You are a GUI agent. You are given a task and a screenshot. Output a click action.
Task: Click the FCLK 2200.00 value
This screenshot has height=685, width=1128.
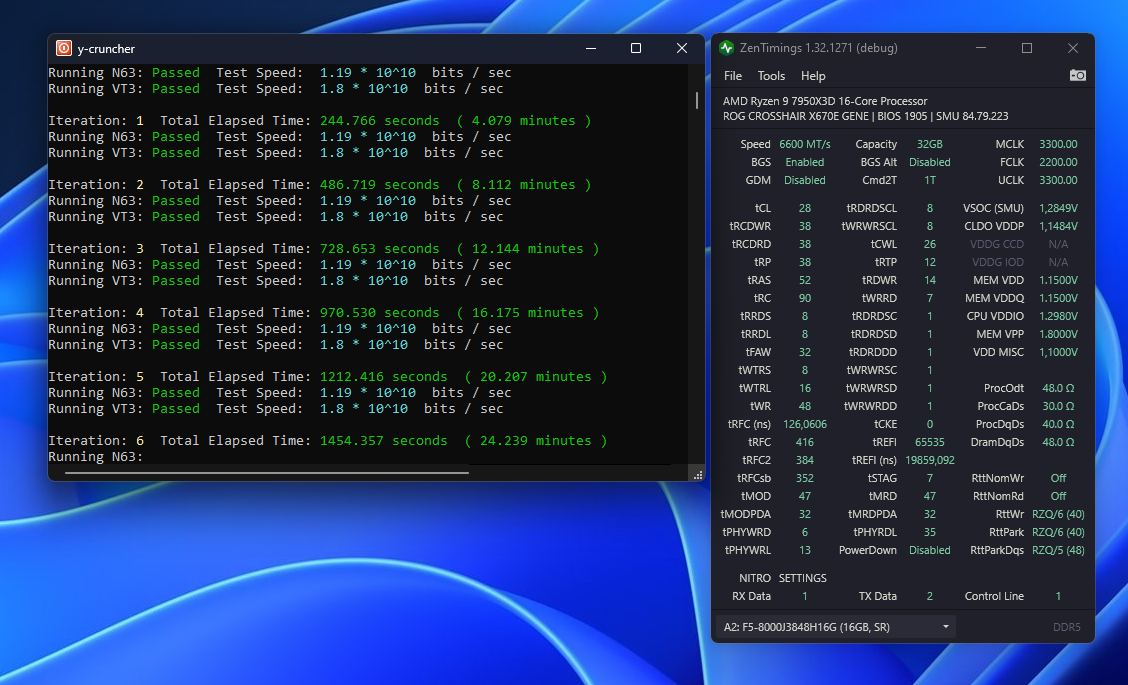[1058, 162]
